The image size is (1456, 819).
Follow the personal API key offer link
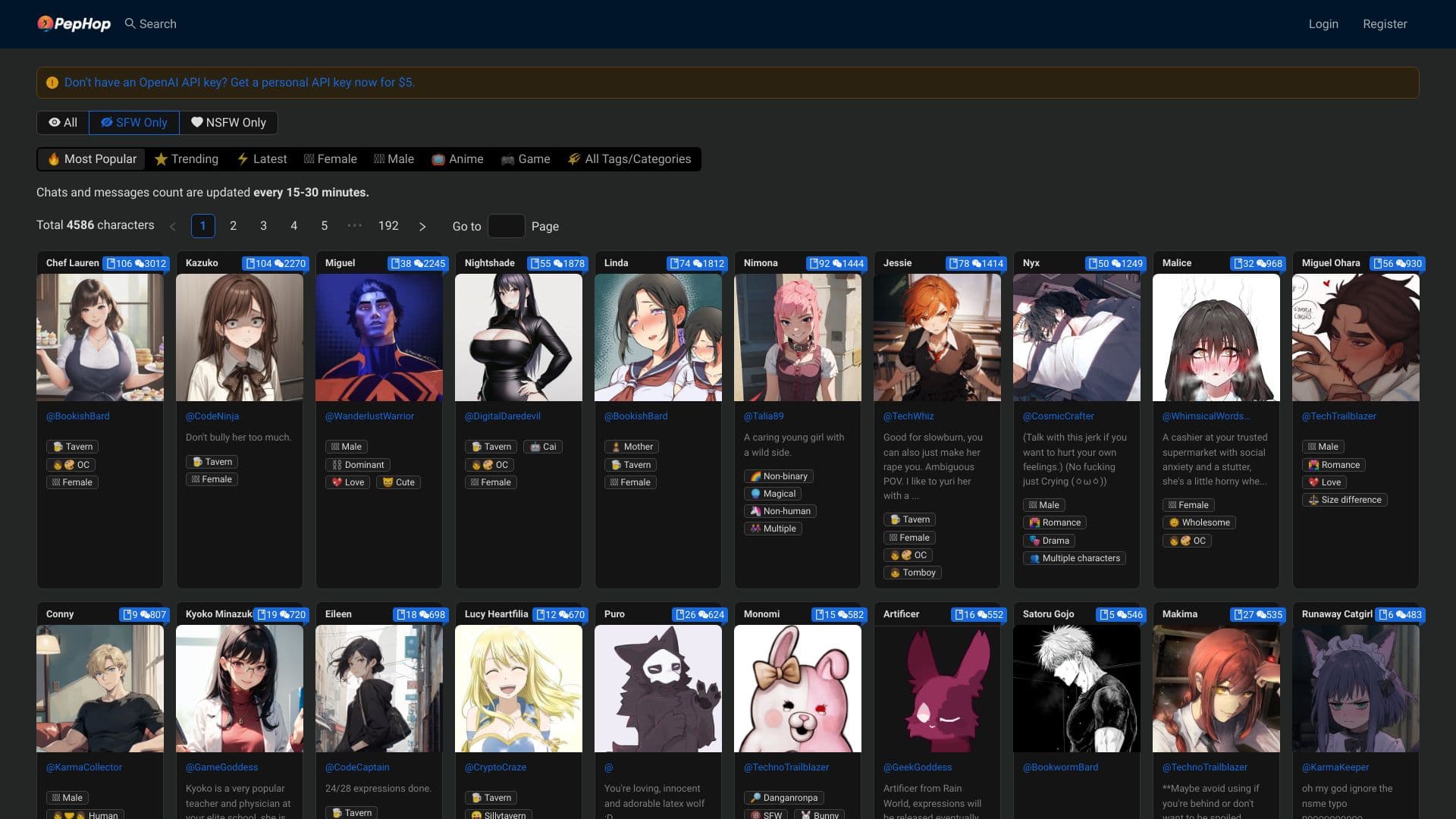(x=239, y=82)
